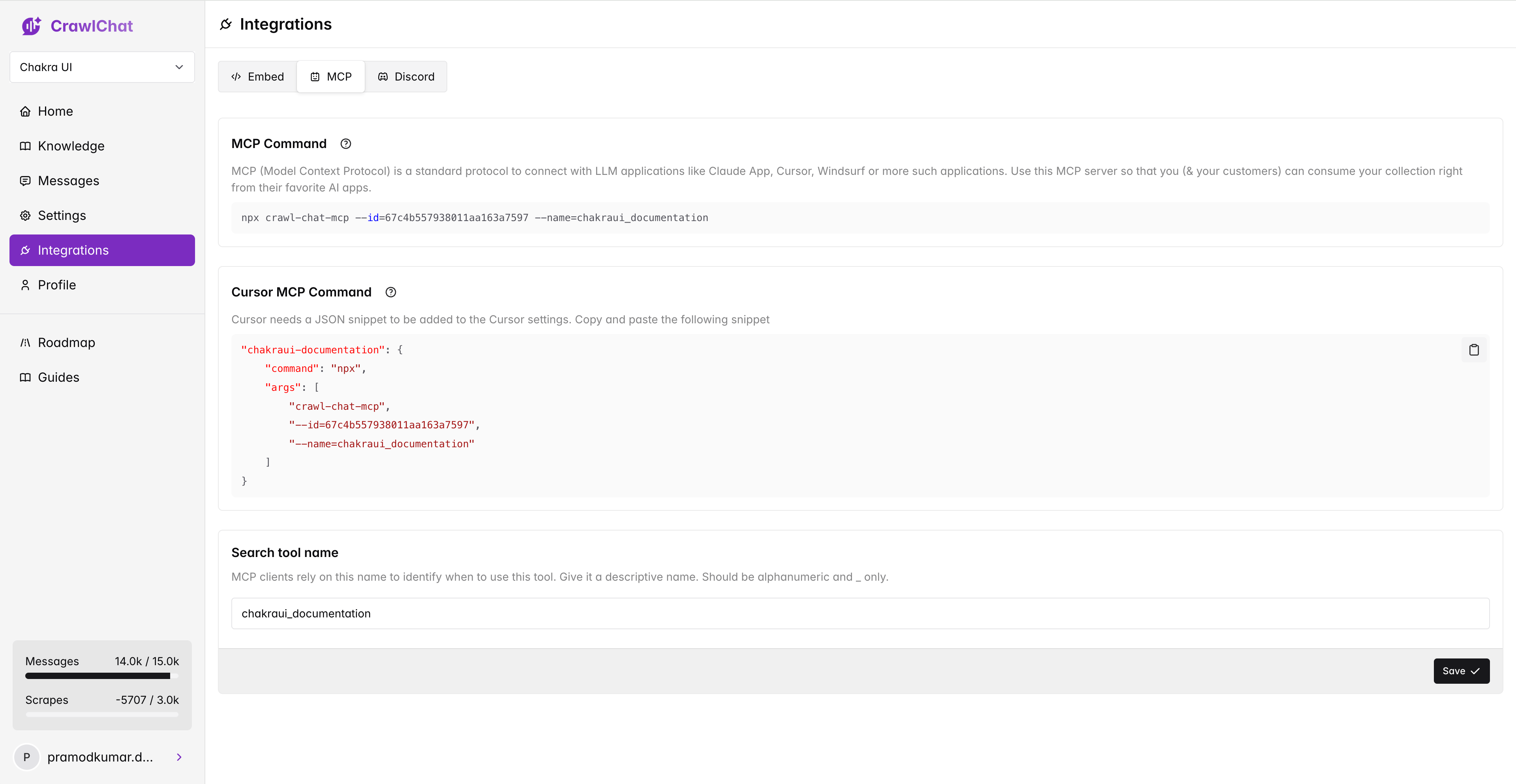
Task: Open the Guides link in sidebar
Action: (x=58, y=377)
